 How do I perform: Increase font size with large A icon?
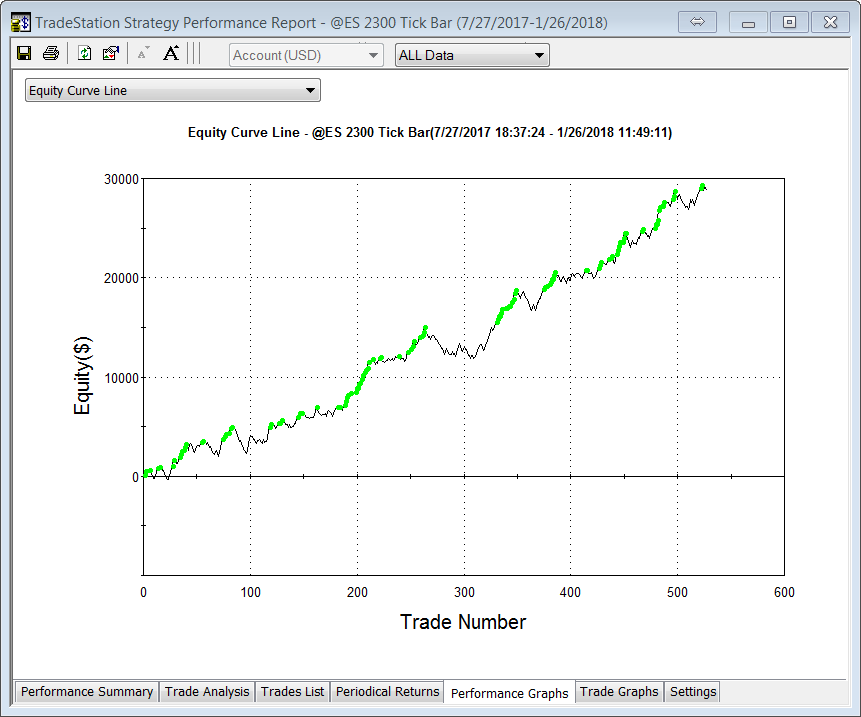(171, 54)
